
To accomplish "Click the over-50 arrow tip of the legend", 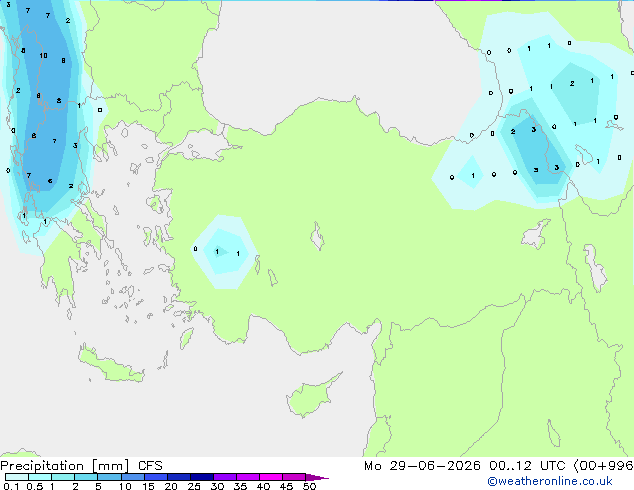I will point(317,477).
